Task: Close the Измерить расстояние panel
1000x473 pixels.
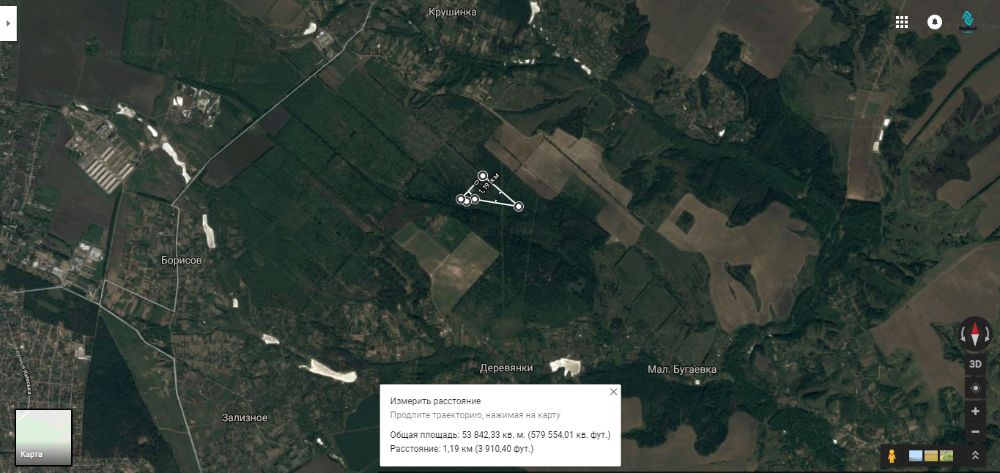Action: [x=614, y=391]
